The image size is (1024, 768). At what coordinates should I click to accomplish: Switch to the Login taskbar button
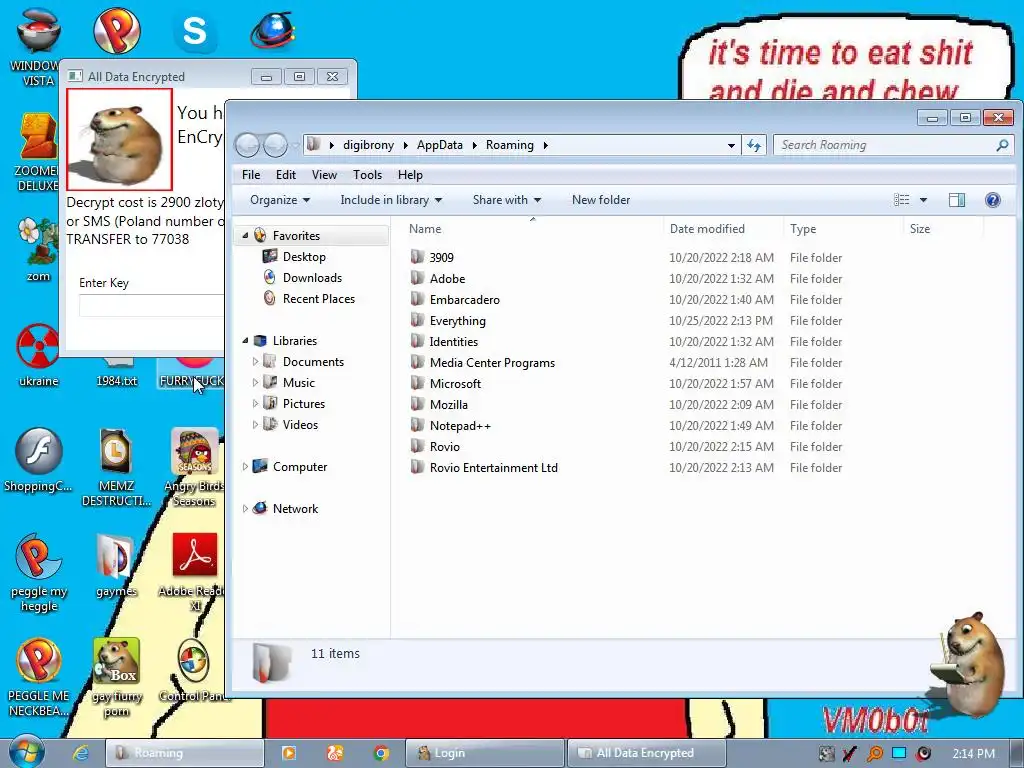click(485, 753)
